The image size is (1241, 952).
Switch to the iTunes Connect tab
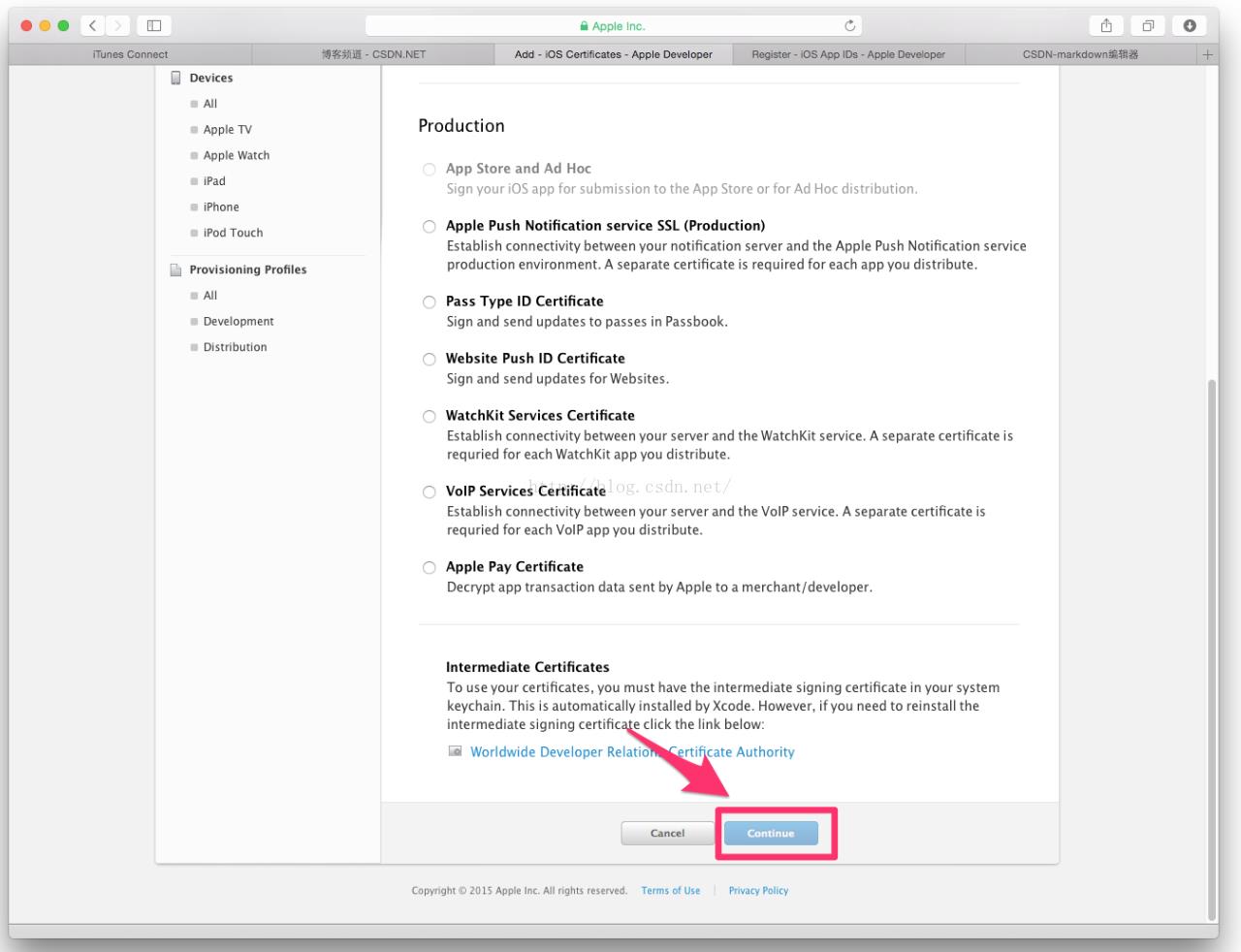130,54
